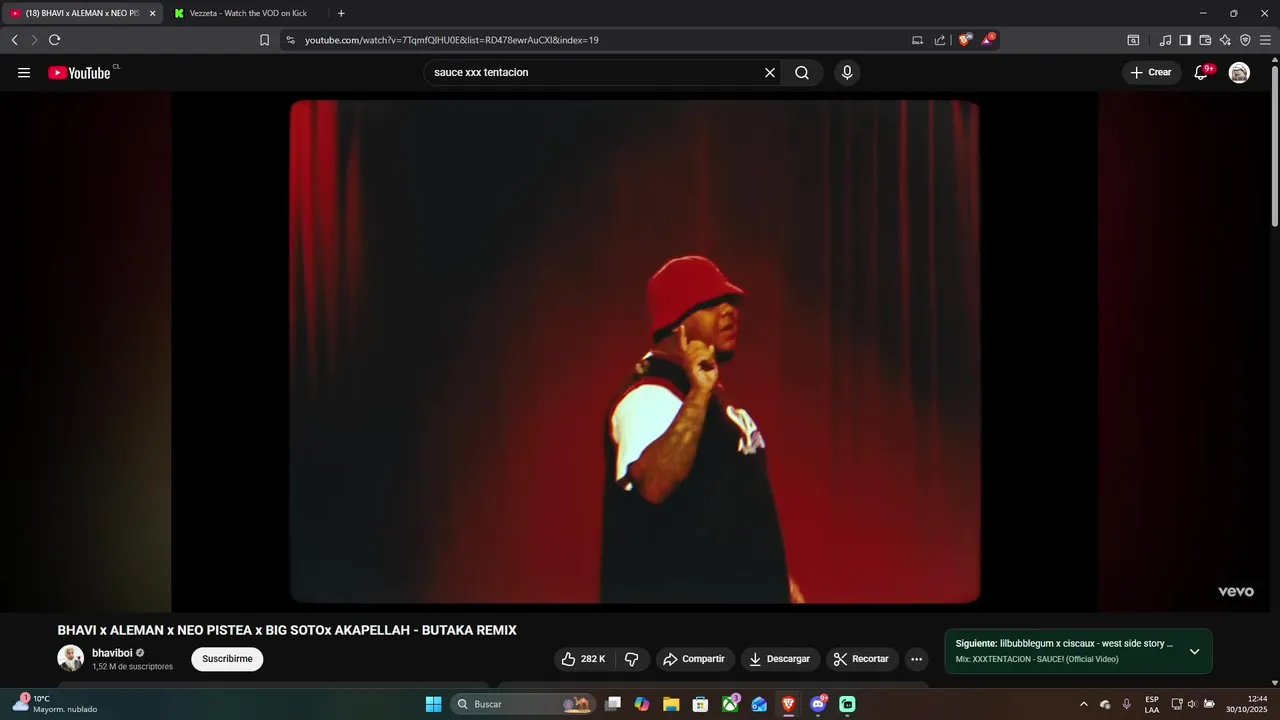Click the taskbar Buscar search box
The height and width of the screenshot is (720, 1280).
(x=522, y=704)
